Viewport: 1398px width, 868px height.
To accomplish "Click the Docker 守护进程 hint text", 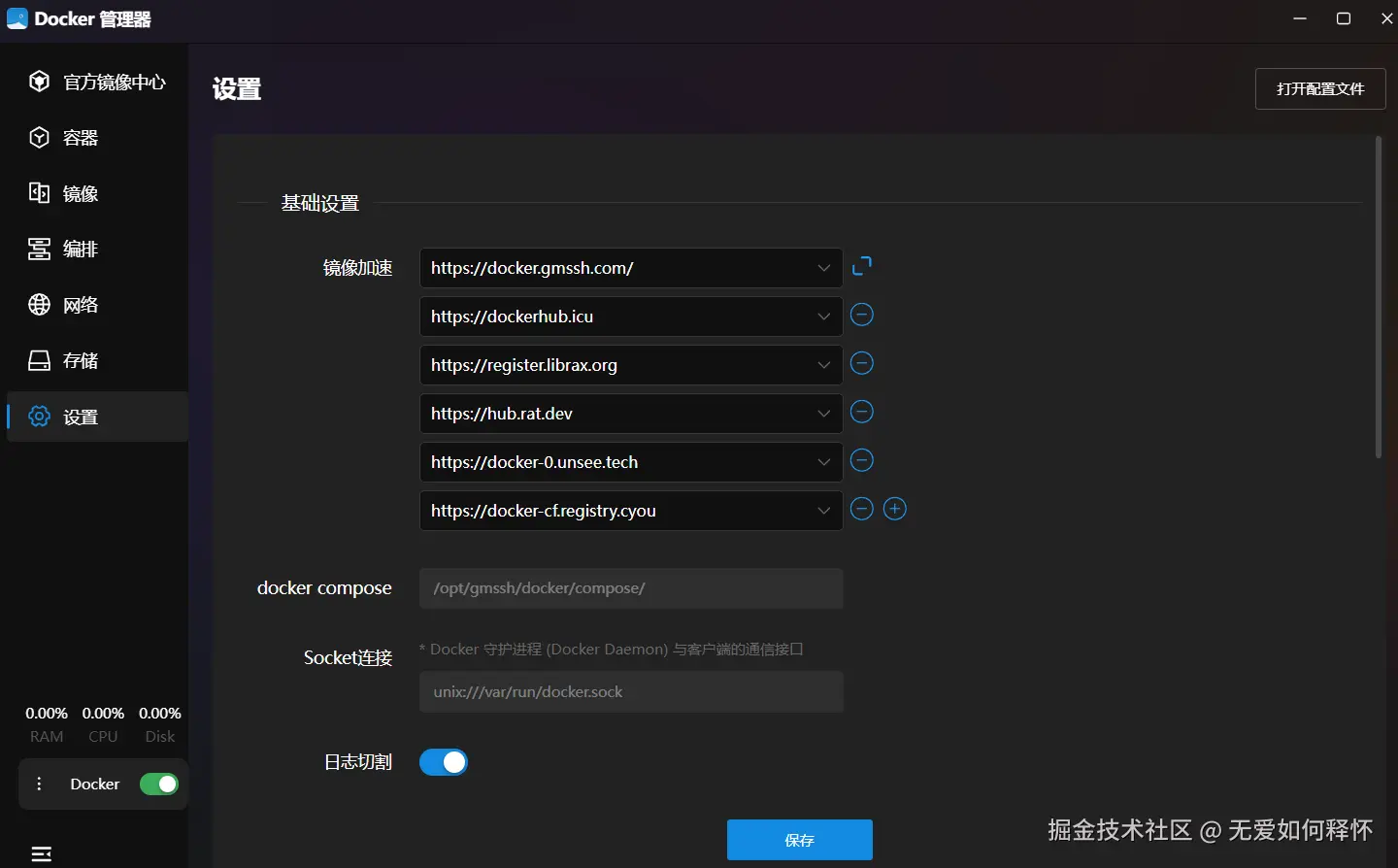I will click(612, 650).
